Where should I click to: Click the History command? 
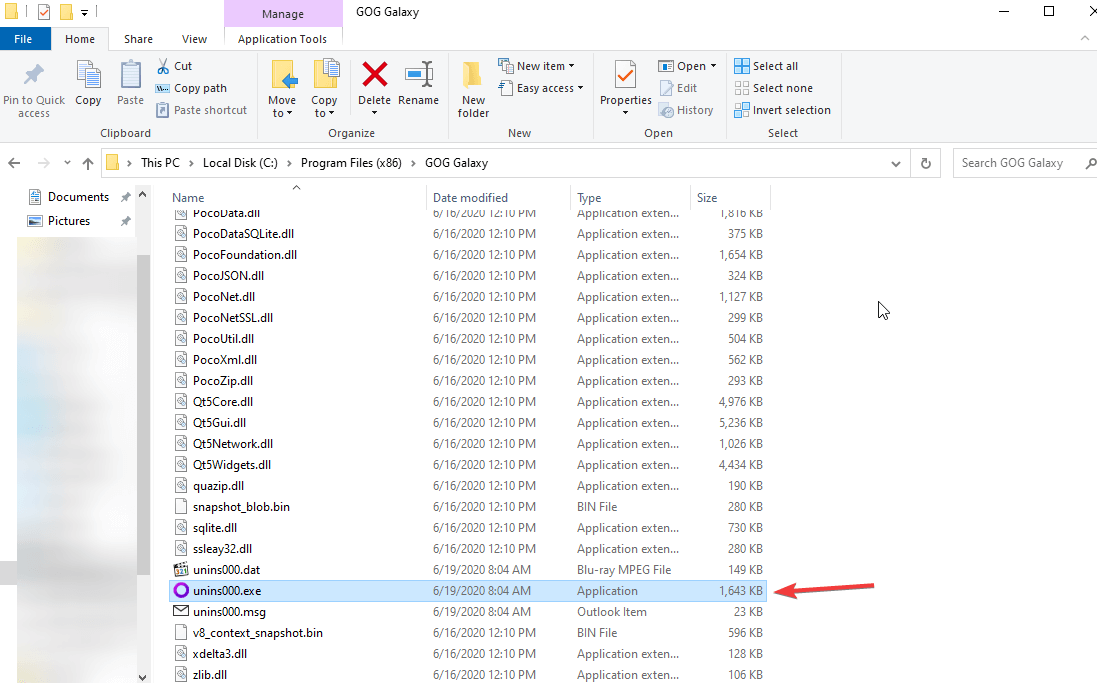tap(686, 110)
